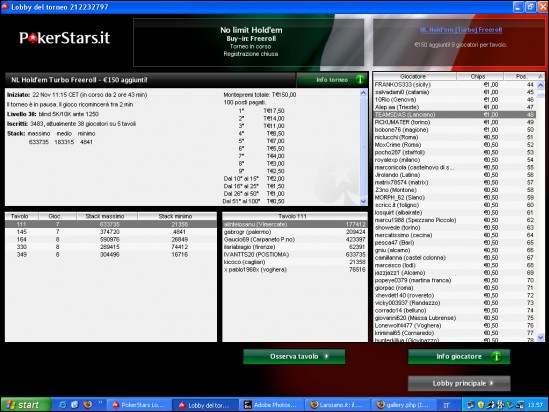This screenshot has height=412, width=549.
Task: Select PICKUMATER (torino) in player list
Action: pos(454,122)
